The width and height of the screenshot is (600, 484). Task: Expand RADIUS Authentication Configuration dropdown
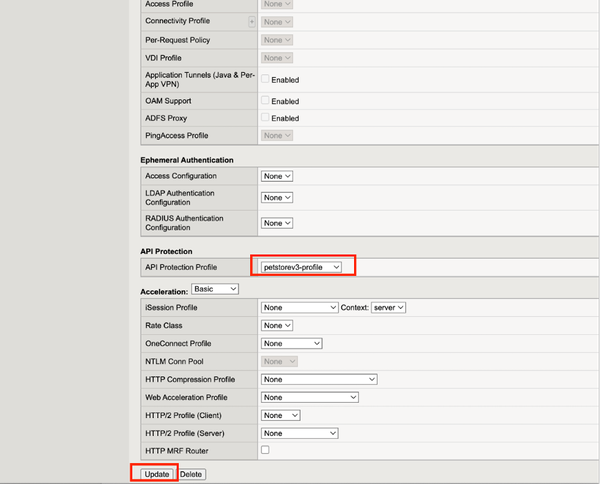point(277,223)
